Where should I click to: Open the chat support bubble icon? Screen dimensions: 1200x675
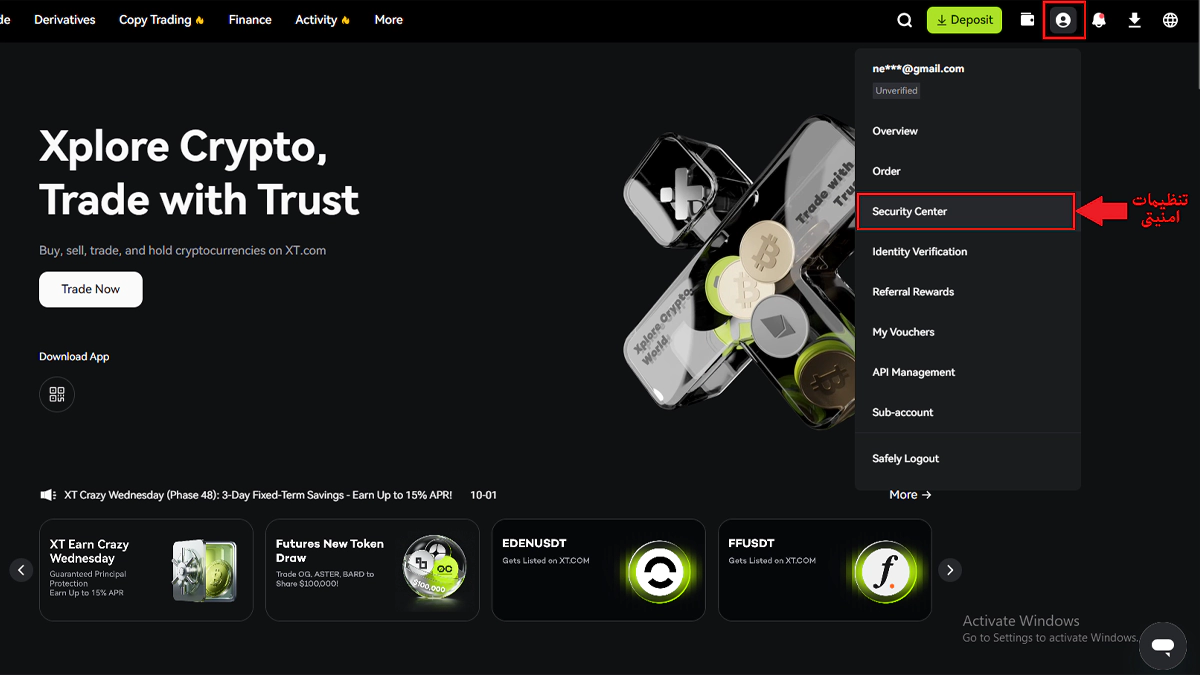pos(1162,646)
